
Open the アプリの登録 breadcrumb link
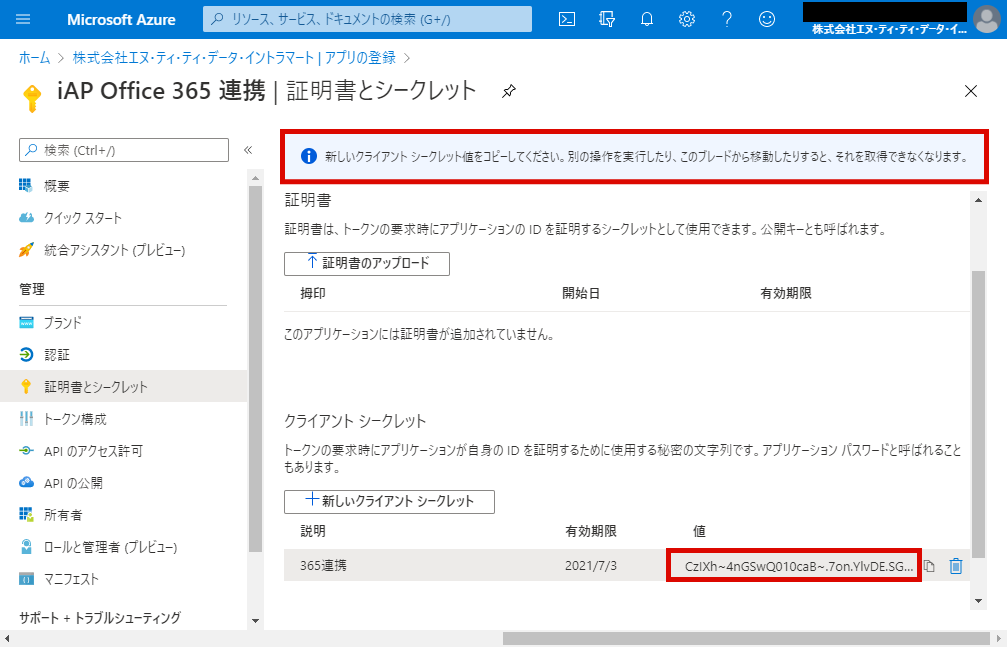pos(360,58)
